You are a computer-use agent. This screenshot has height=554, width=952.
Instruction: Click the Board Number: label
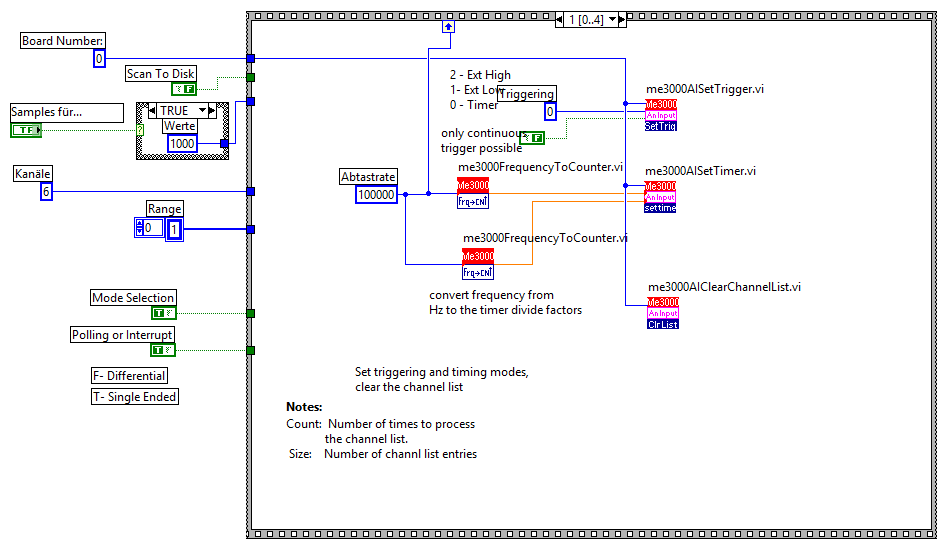(x=63, y=41)
